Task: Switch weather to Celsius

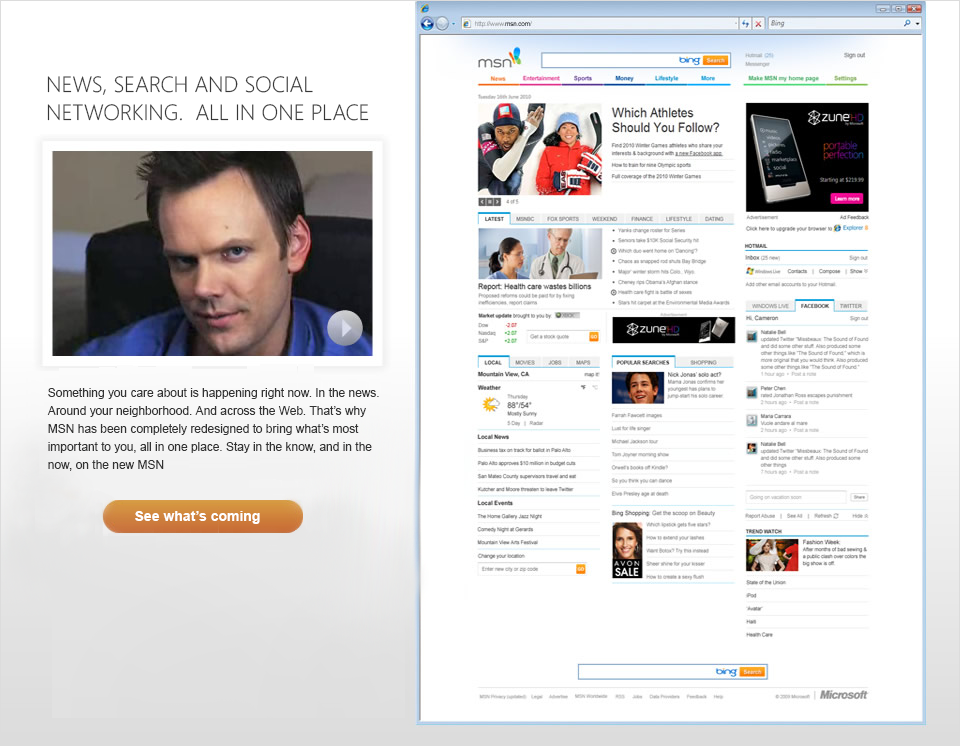Action: pyautogui.click(x=595, y=387)
